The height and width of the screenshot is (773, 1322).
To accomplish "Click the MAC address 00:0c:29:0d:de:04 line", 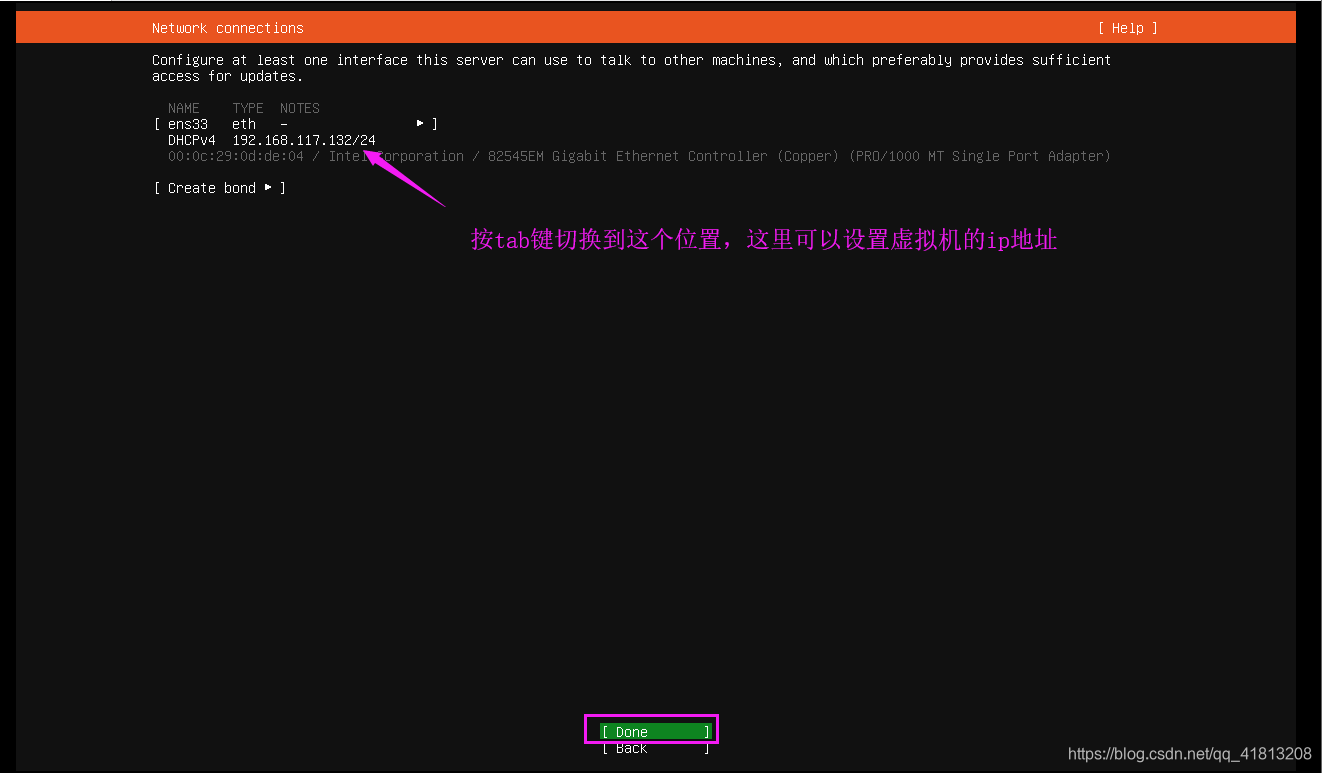I will point(639,156).
